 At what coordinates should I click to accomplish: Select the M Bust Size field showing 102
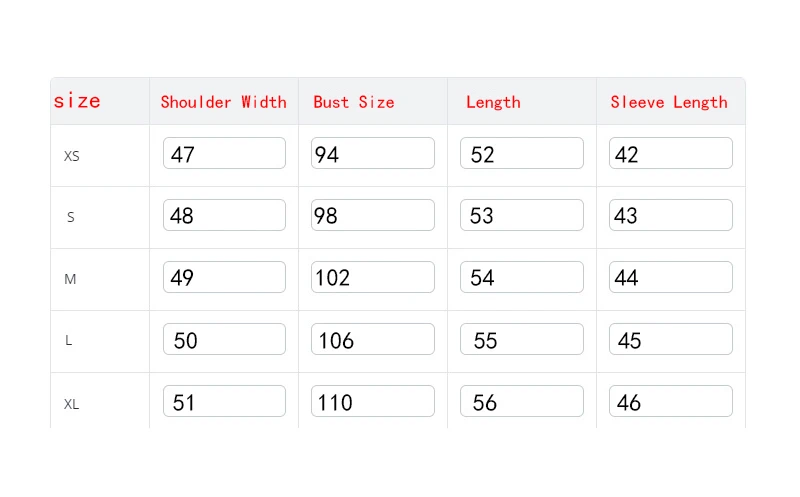point(372,277)
